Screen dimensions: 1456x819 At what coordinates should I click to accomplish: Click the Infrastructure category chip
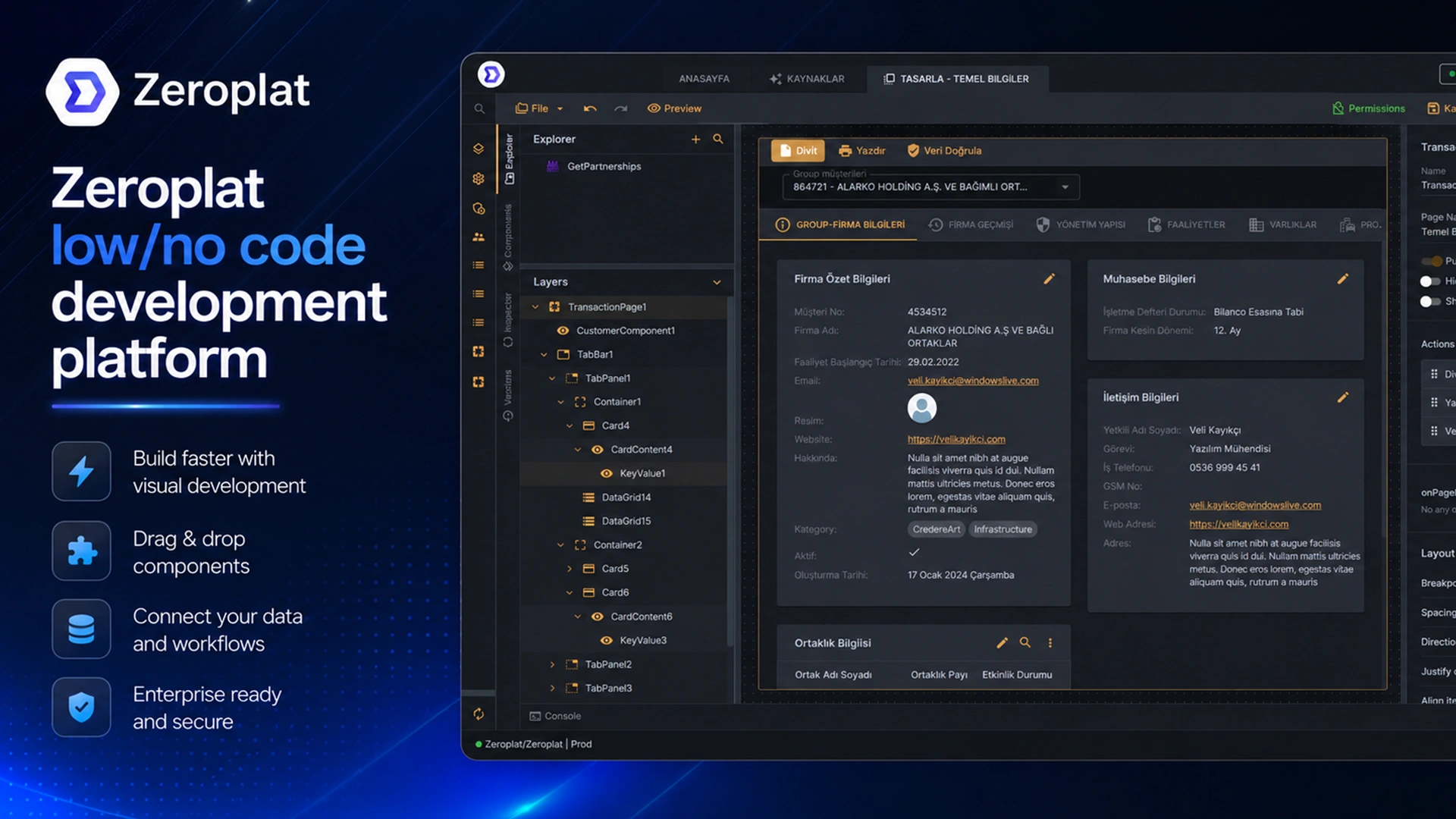[x=1003, y=529]
